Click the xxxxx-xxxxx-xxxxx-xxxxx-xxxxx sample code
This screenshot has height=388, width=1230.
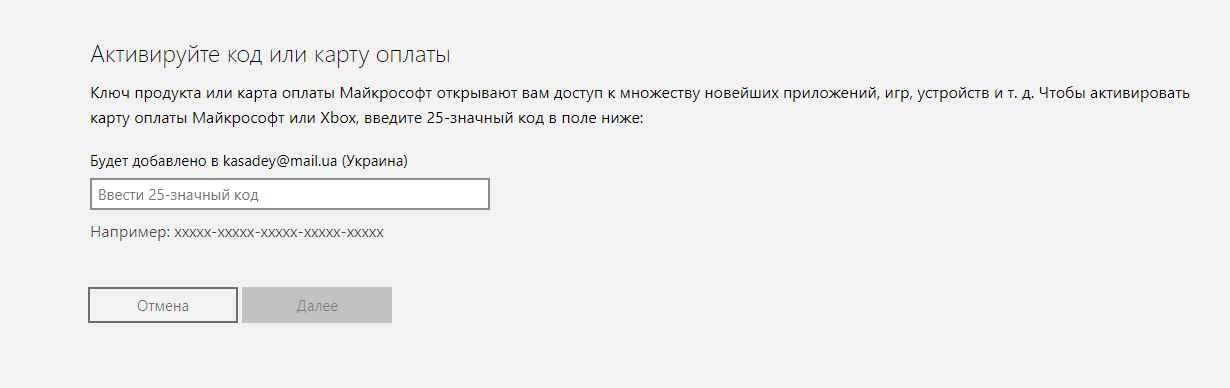[x=279, y=232]
